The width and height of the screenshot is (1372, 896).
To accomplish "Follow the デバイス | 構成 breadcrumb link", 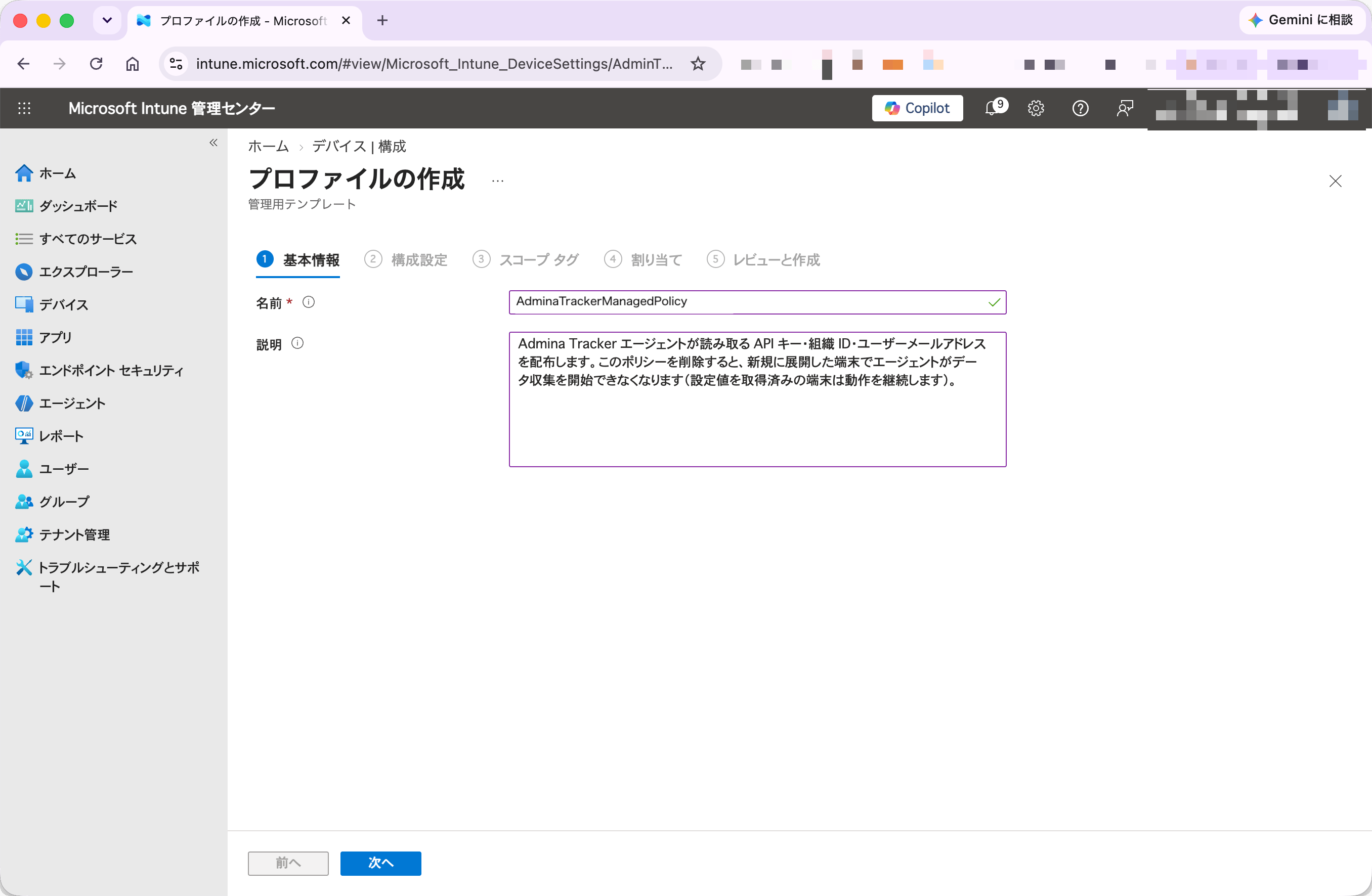I will 359,146.
